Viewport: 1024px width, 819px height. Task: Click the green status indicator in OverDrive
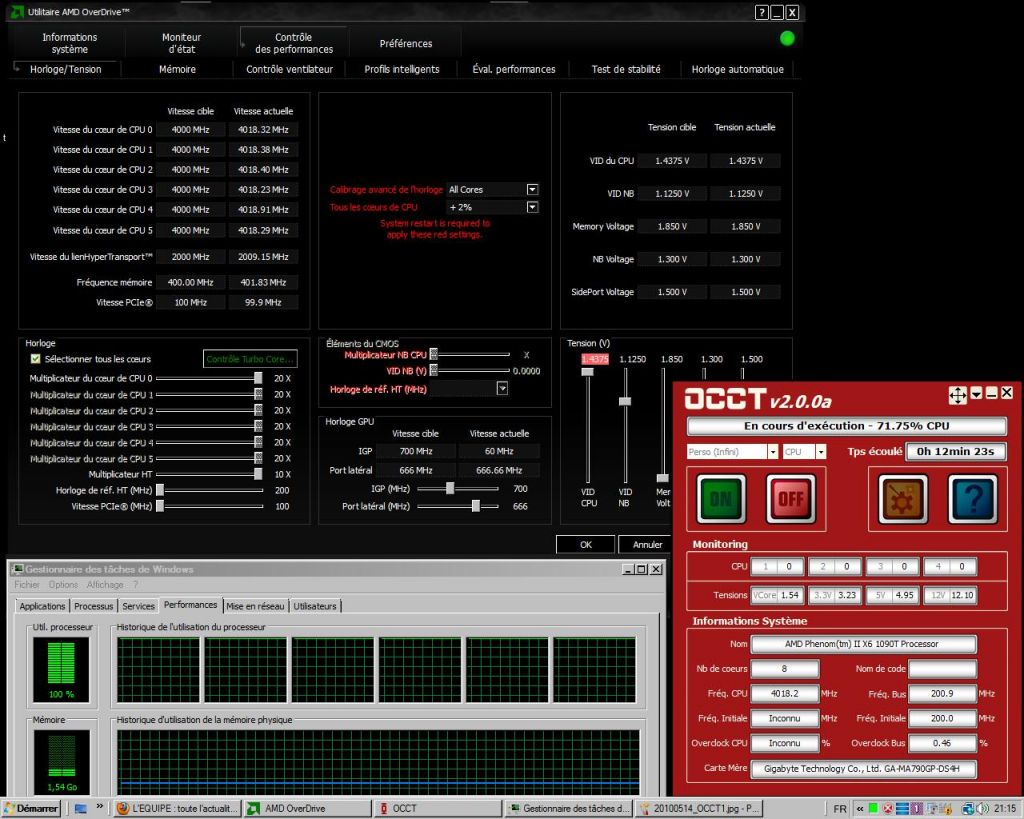click(787, 39)
